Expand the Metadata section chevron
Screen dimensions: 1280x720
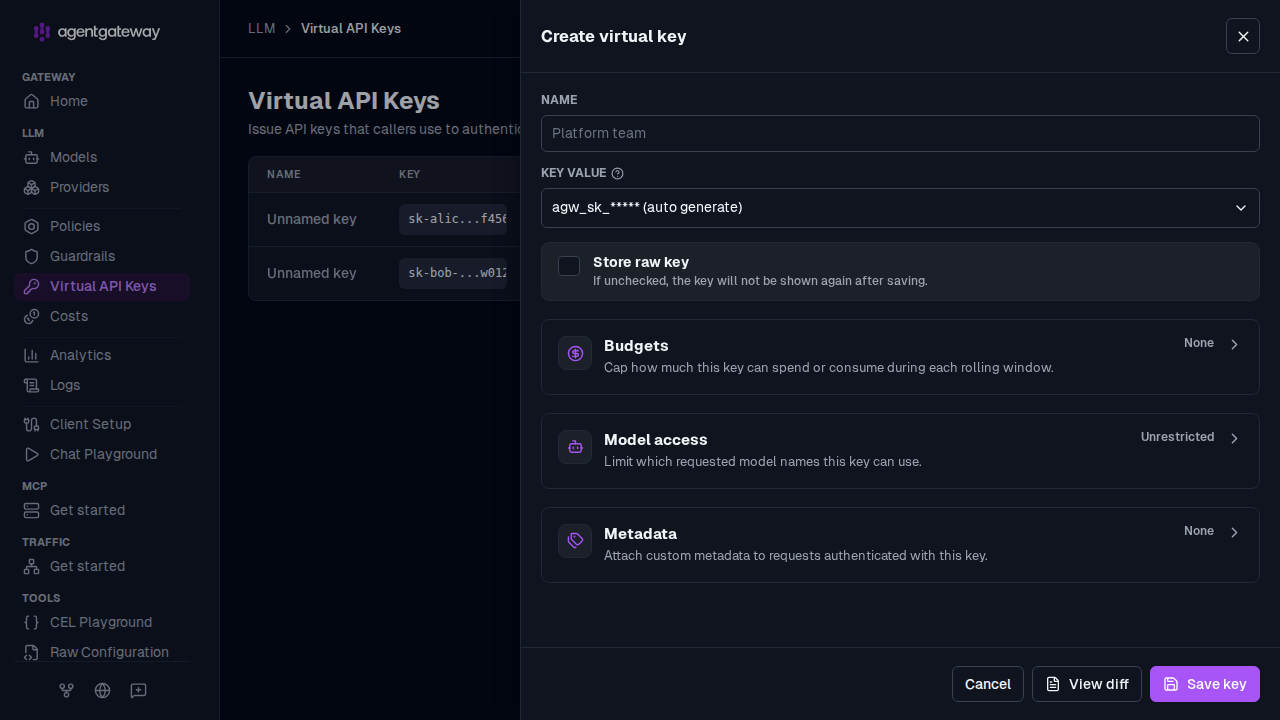pos(1234,532)
